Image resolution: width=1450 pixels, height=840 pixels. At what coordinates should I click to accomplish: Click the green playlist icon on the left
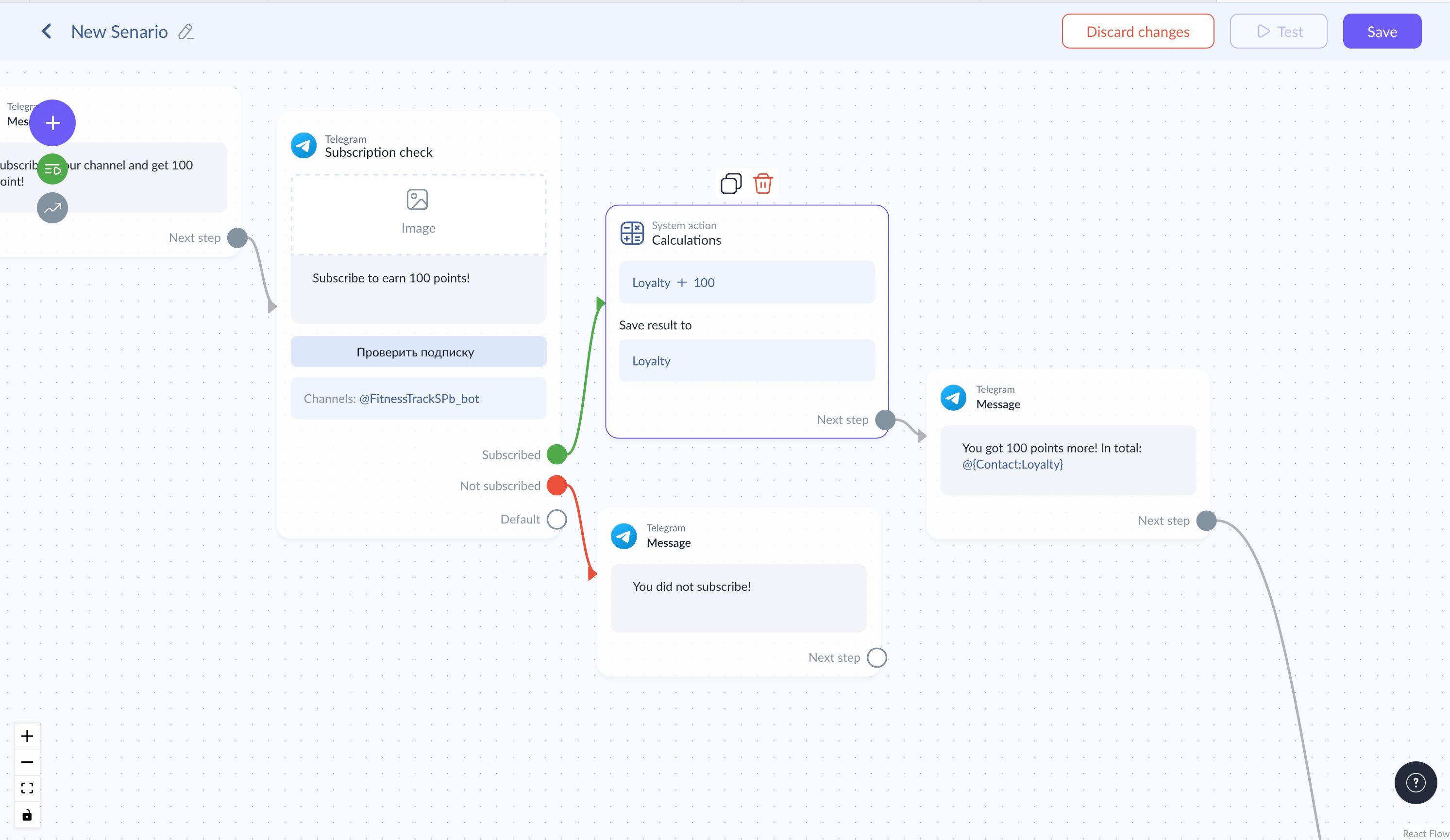pos(52,169)
